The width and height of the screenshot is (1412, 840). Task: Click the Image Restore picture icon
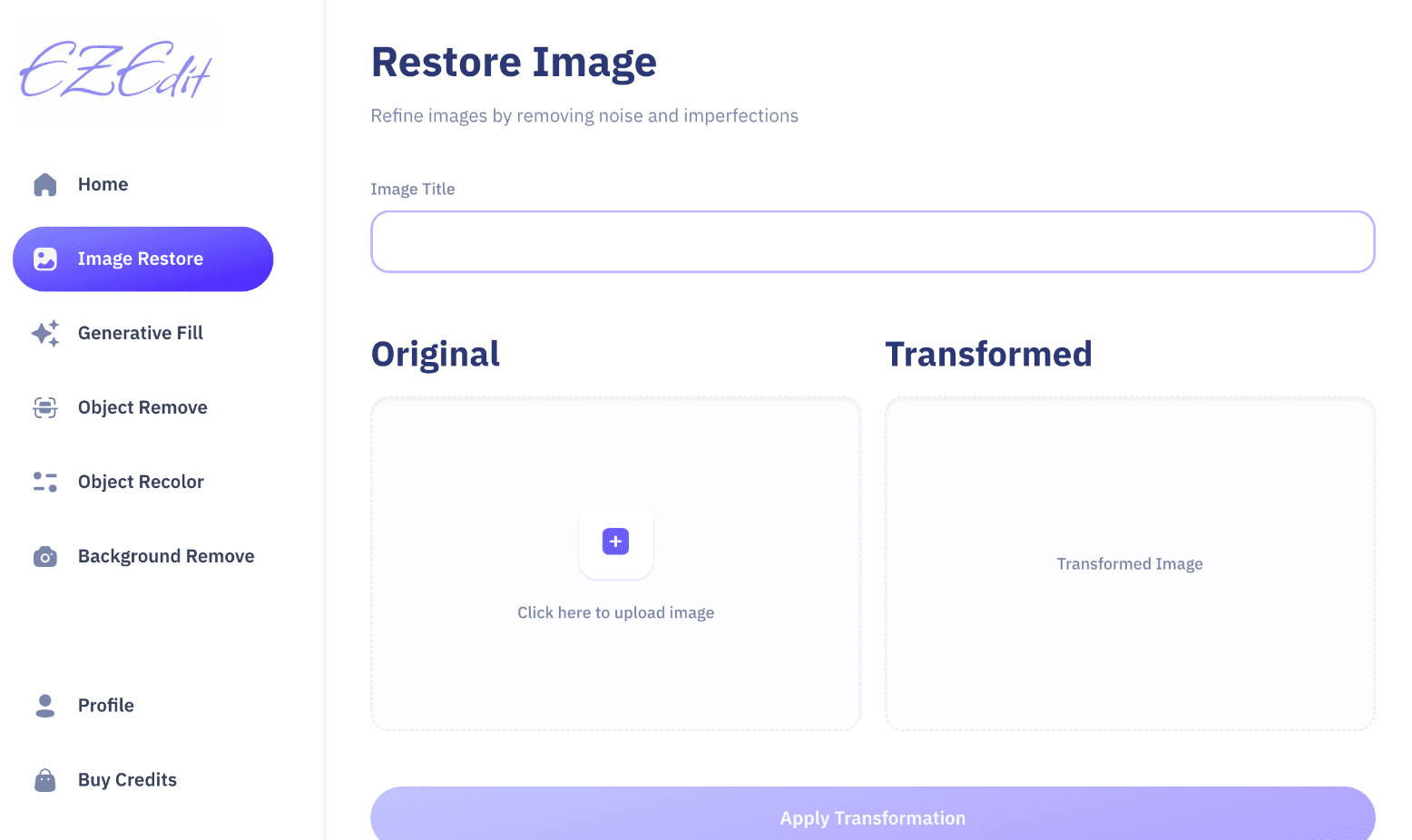tap(45, 259)
